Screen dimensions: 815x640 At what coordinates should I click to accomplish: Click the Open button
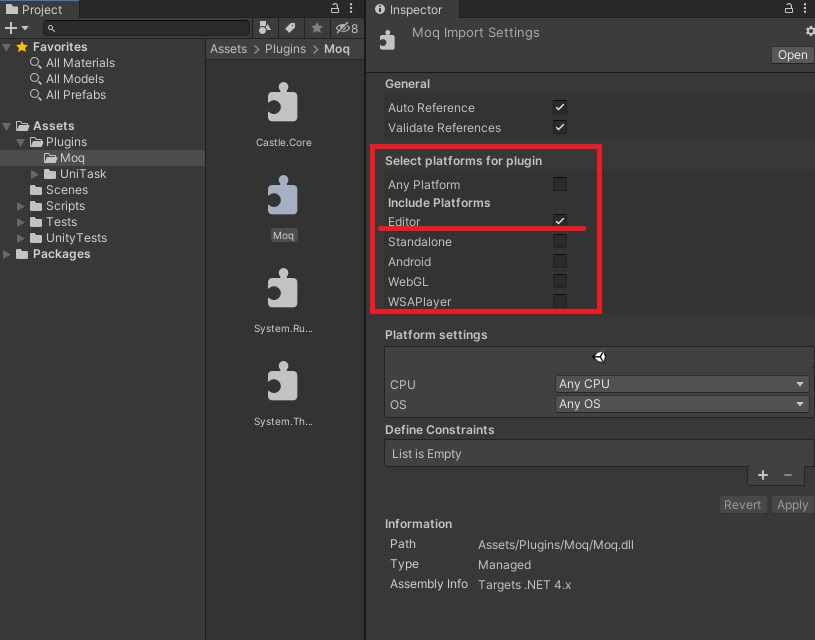(x=792, y=55)
